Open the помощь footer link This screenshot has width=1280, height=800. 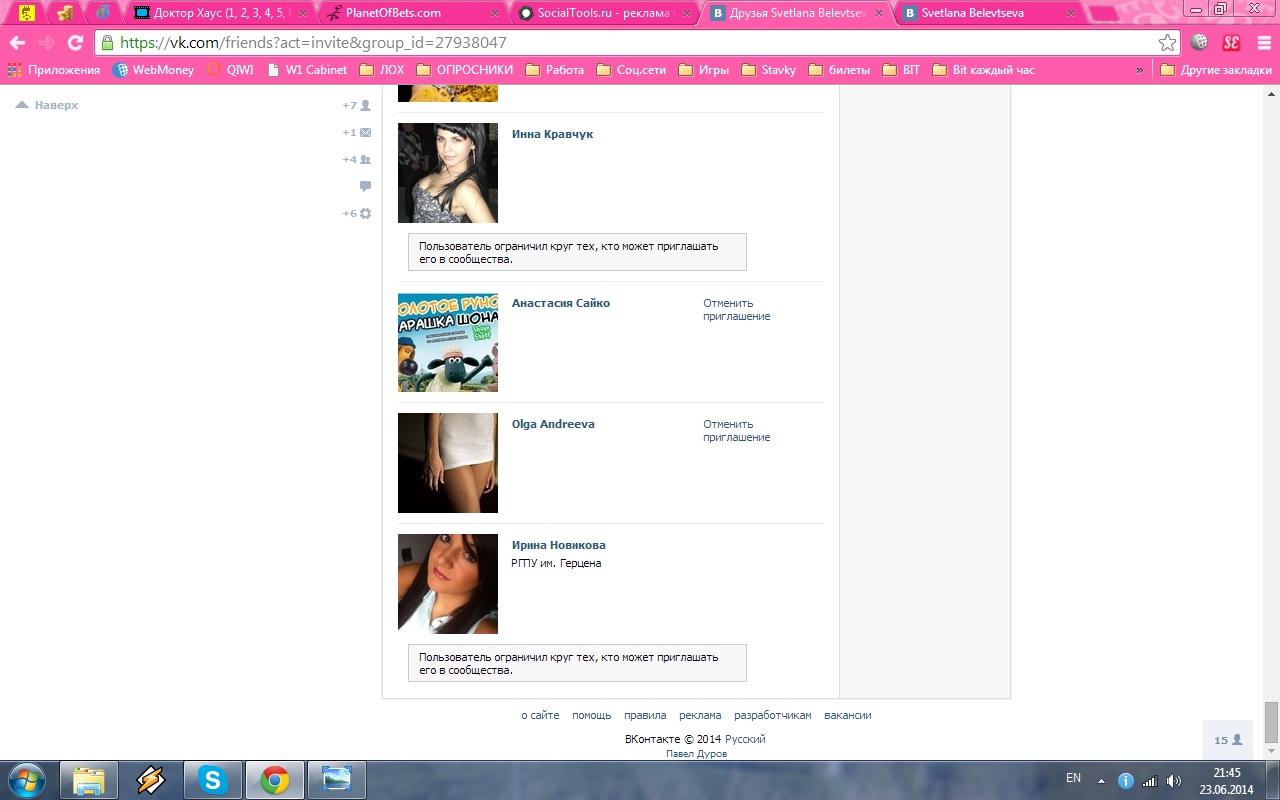click(x=591, y=715)
